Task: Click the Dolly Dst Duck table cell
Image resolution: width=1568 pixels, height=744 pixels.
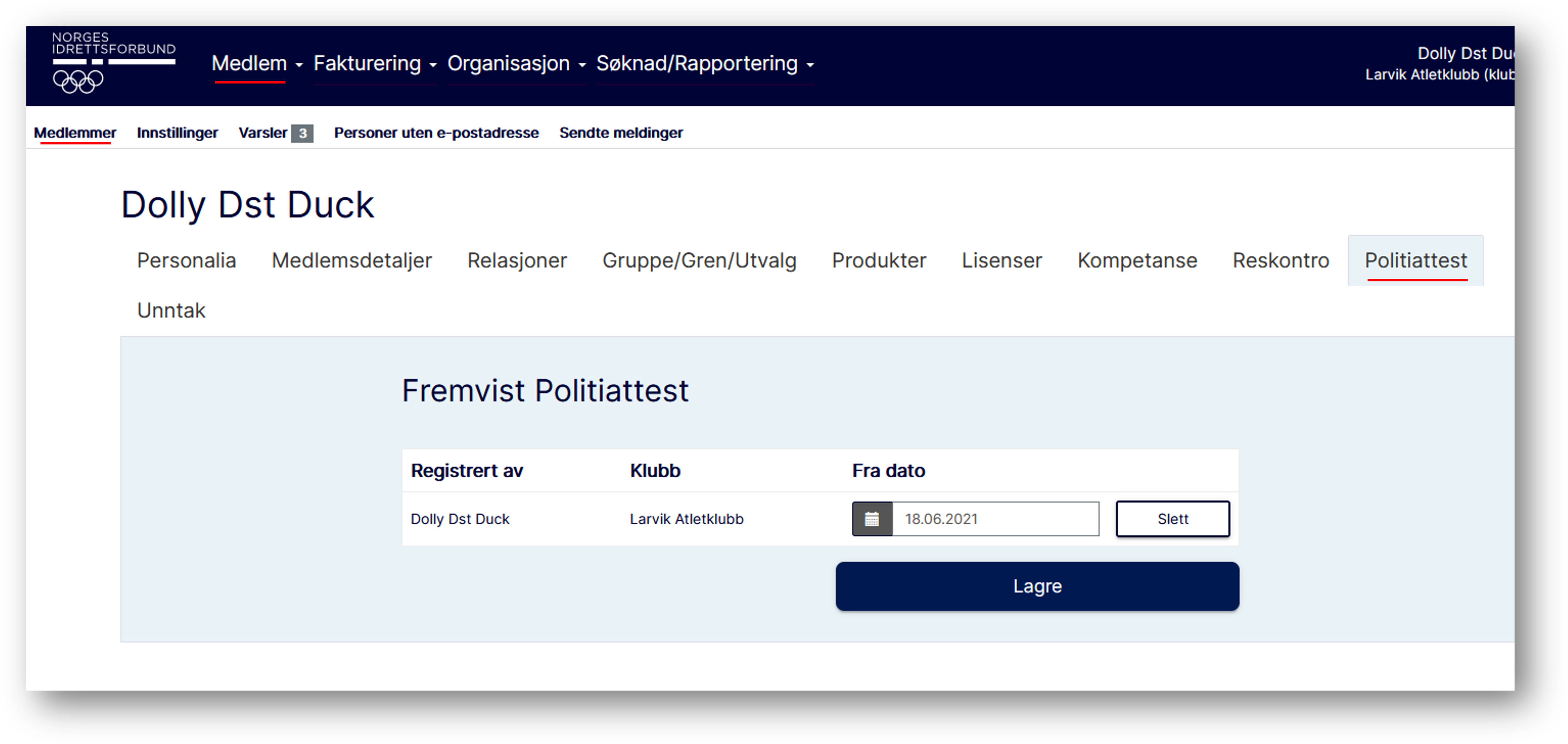Action: [x=459, y=519]
